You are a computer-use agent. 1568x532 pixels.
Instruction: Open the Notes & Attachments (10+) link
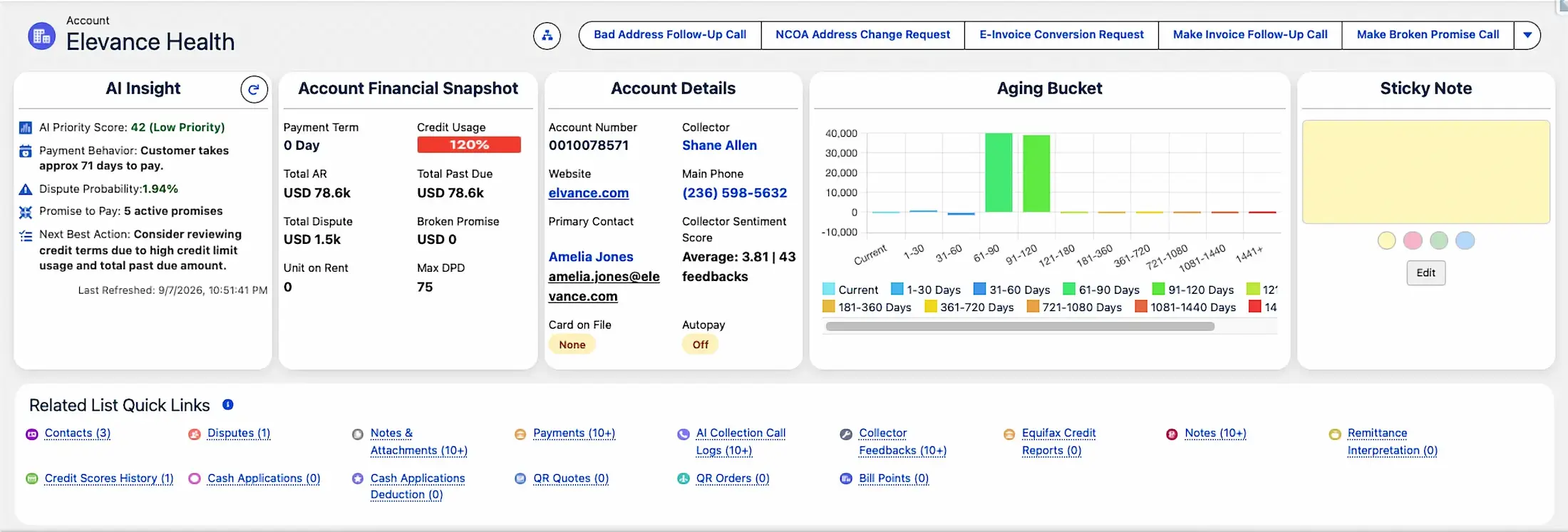tap(419, 442)
